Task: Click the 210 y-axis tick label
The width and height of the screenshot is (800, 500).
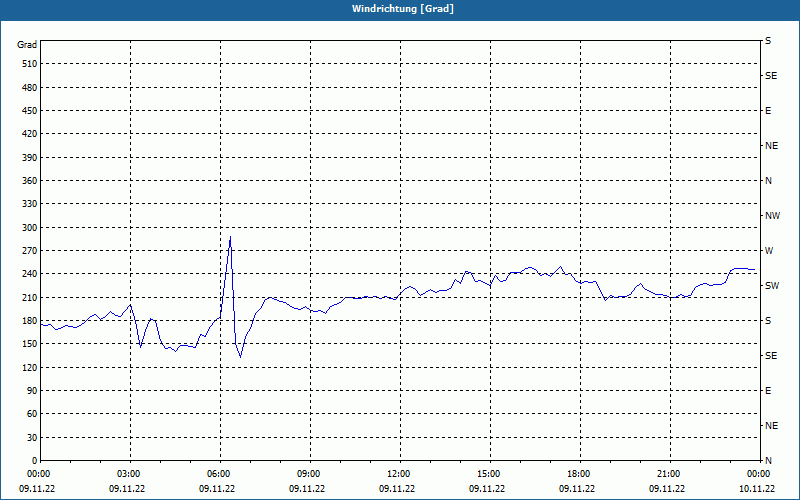Action: [x=30, y=297]
